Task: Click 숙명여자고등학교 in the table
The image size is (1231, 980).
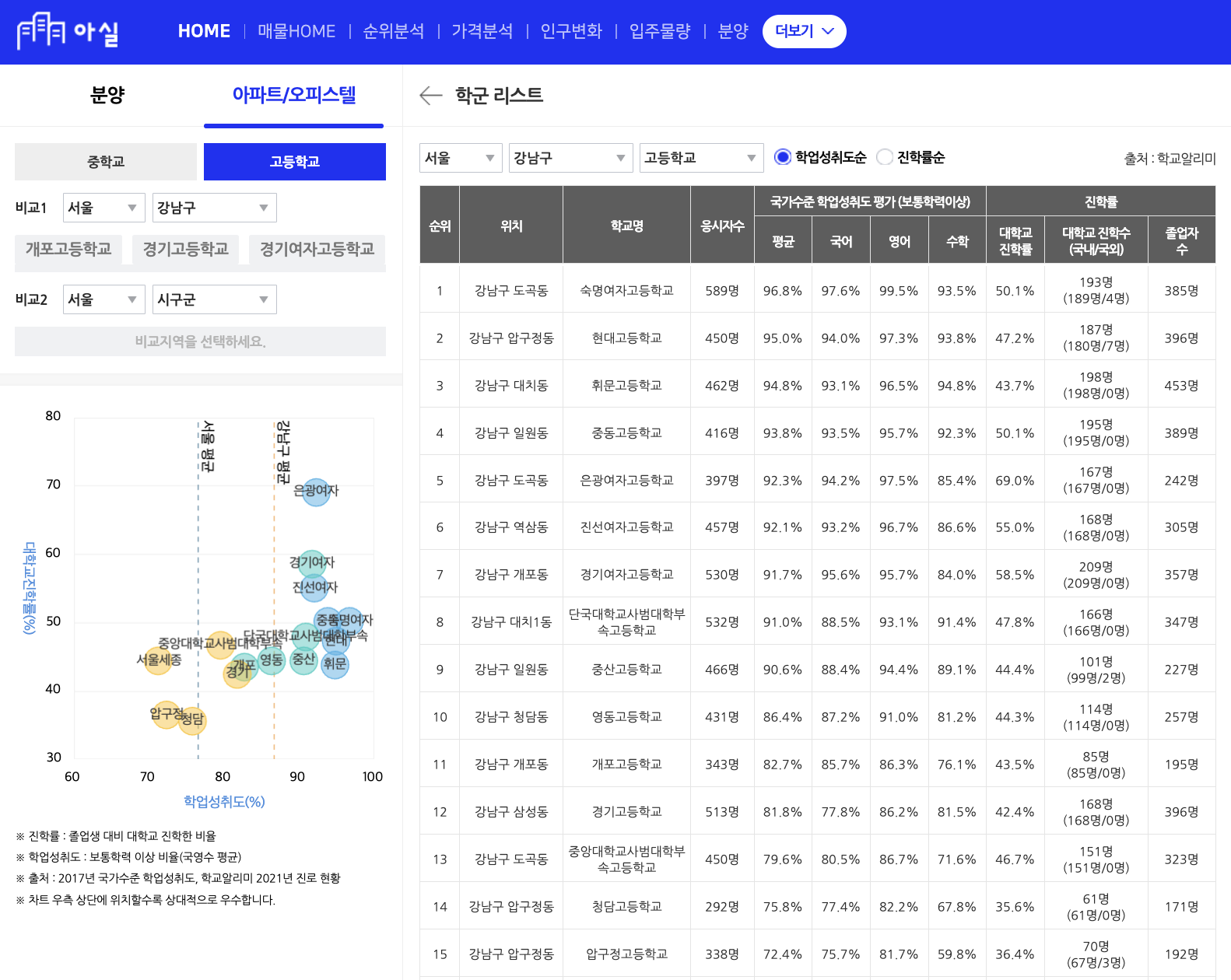Action: tap(626, 290)
